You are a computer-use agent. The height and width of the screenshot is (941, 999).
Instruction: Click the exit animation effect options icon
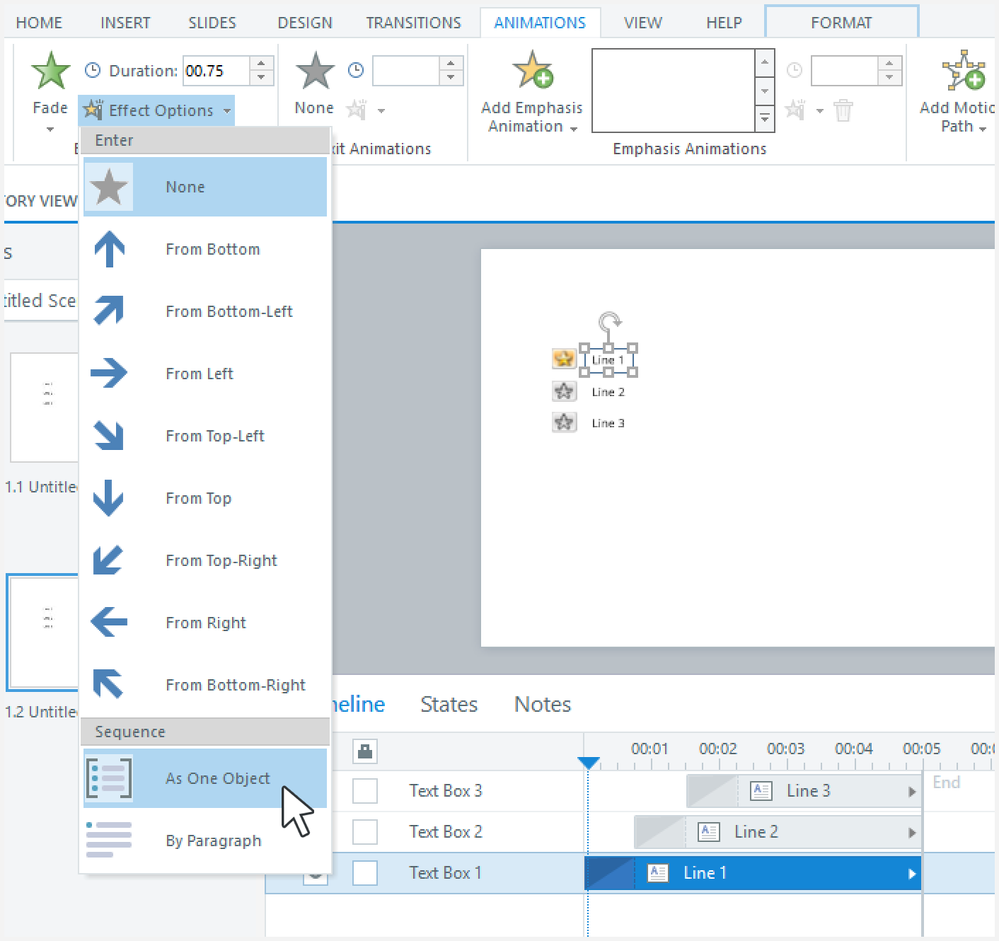(357, 110)
